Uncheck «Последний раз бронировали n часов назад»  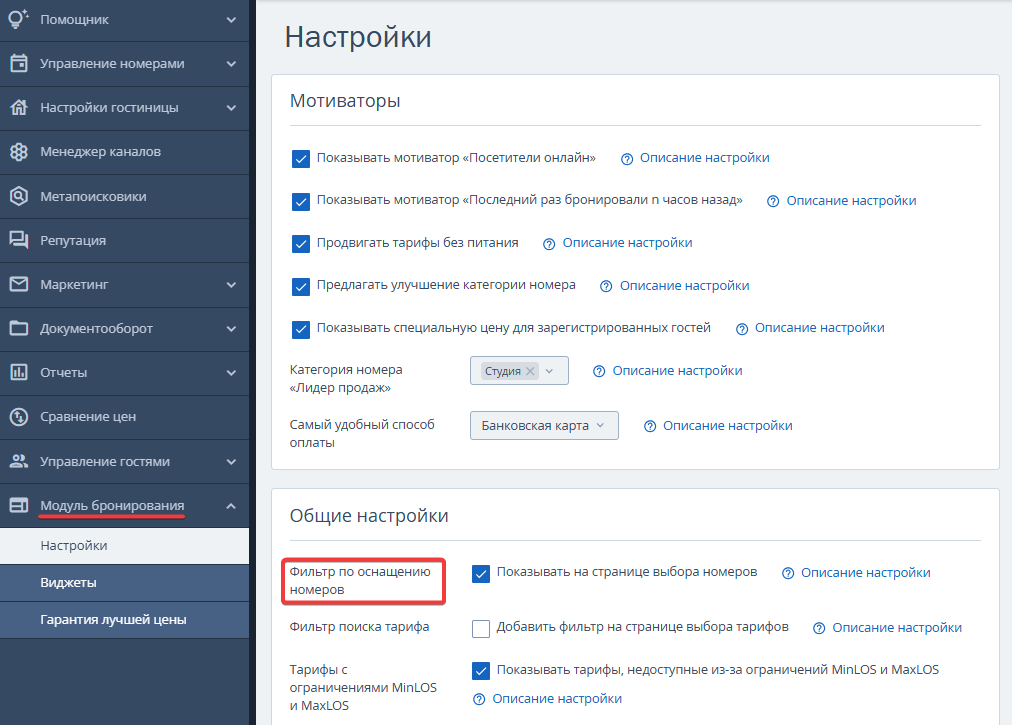(x=301, y=201)
